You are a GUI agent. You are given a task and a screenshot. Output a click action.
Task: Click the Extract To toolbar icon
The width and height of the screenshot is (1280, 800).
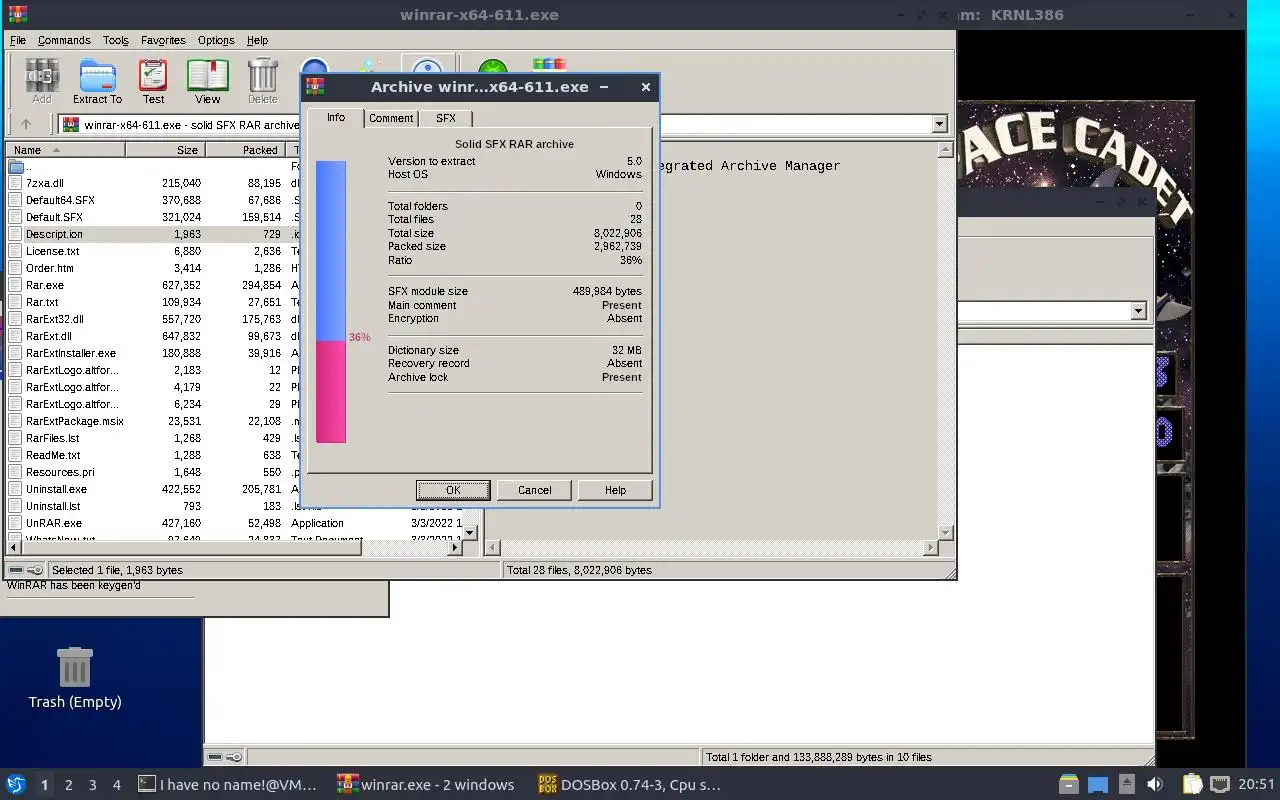tap(97, 81)
